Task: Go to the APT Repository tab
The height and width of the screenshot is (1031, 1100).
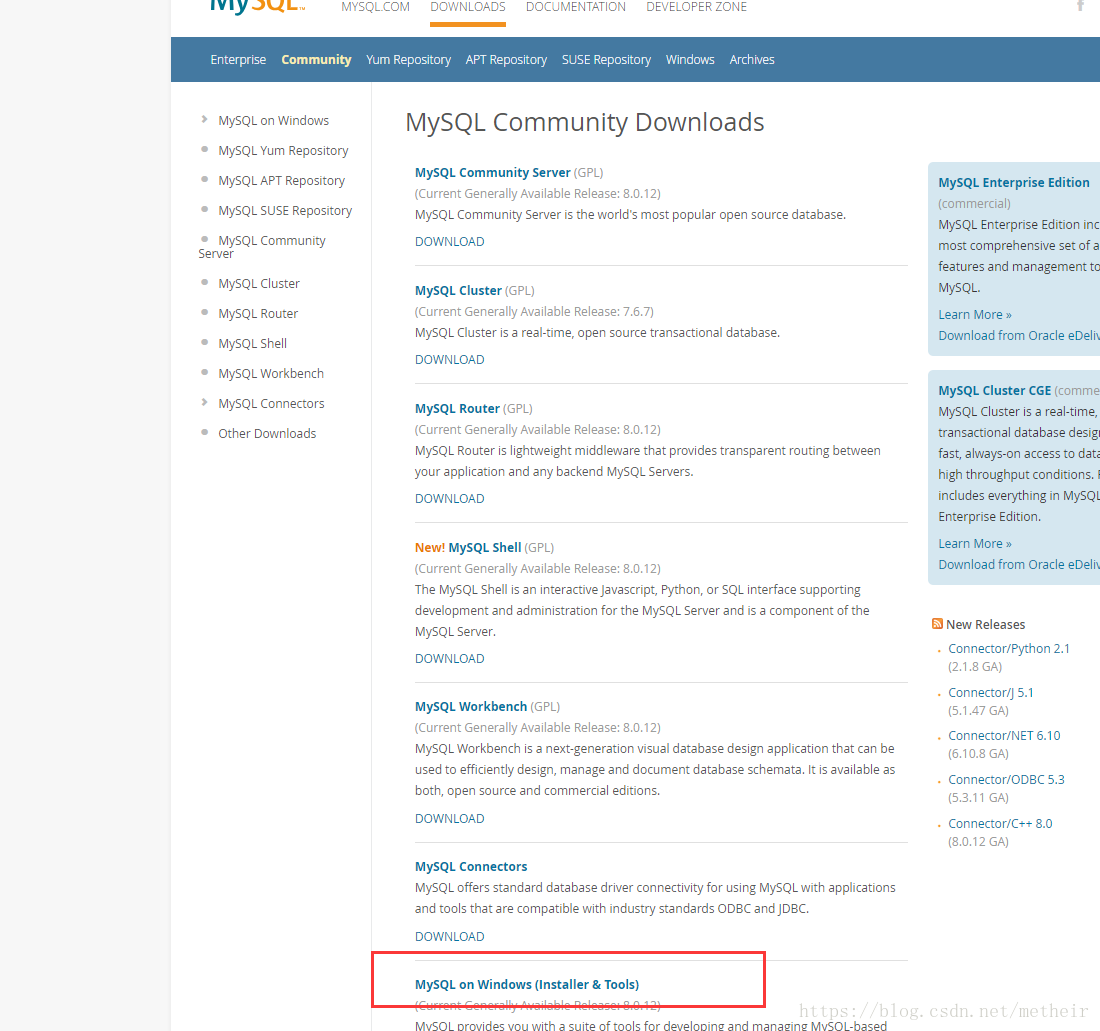Action: (506, 60)
